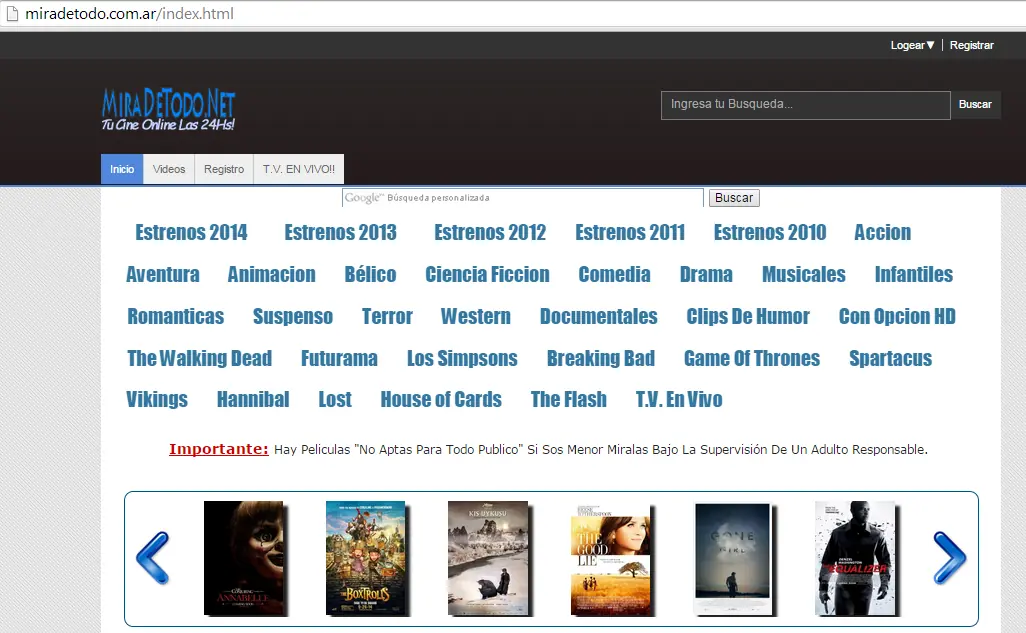Click the next arrow in the movie carousel
The width and height of the screenshot is (1026, 633).
(x=949, y=558)
